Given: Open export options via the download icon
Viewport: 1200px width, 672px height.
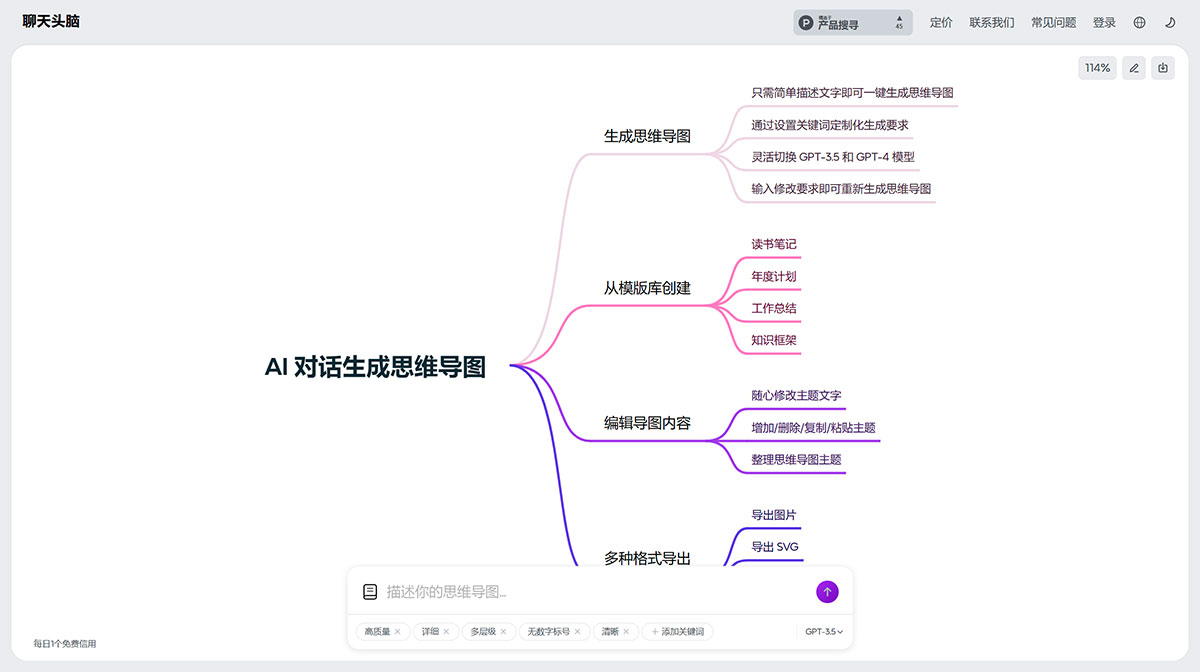Looking at the screenshot, I should (1162, 67).
